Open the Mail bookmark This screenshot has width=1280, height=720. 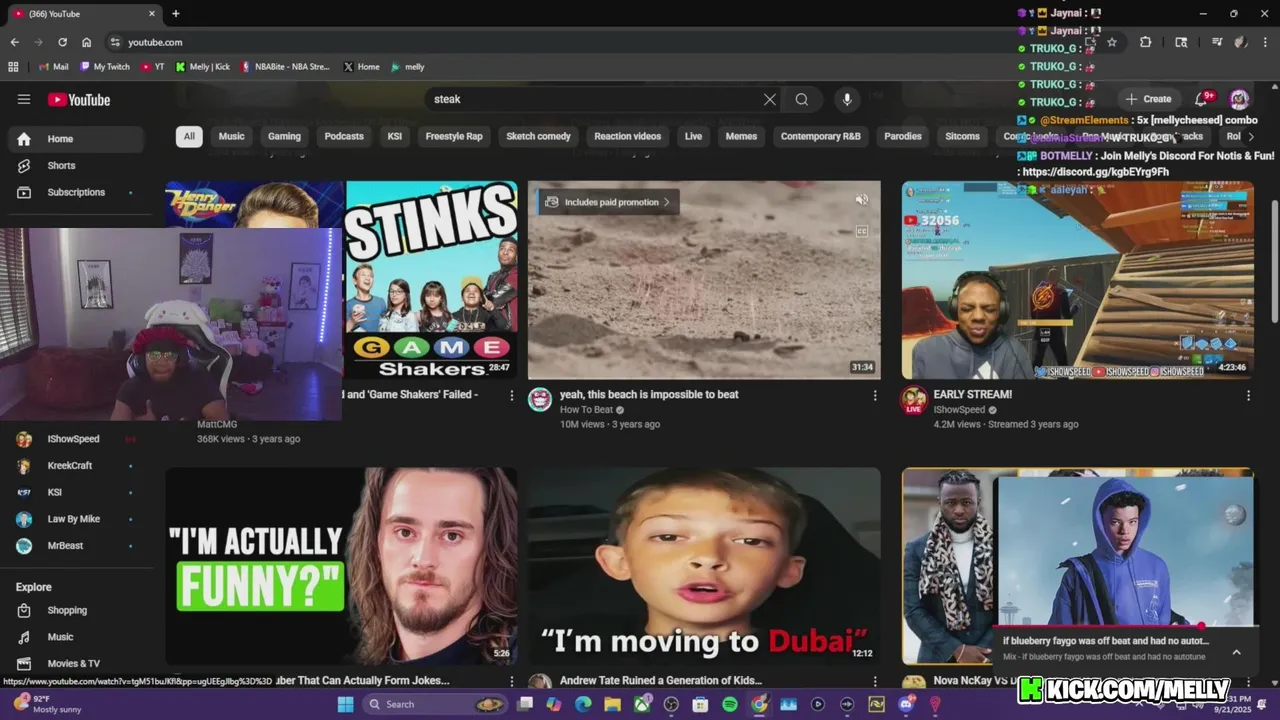click(53, 67)
